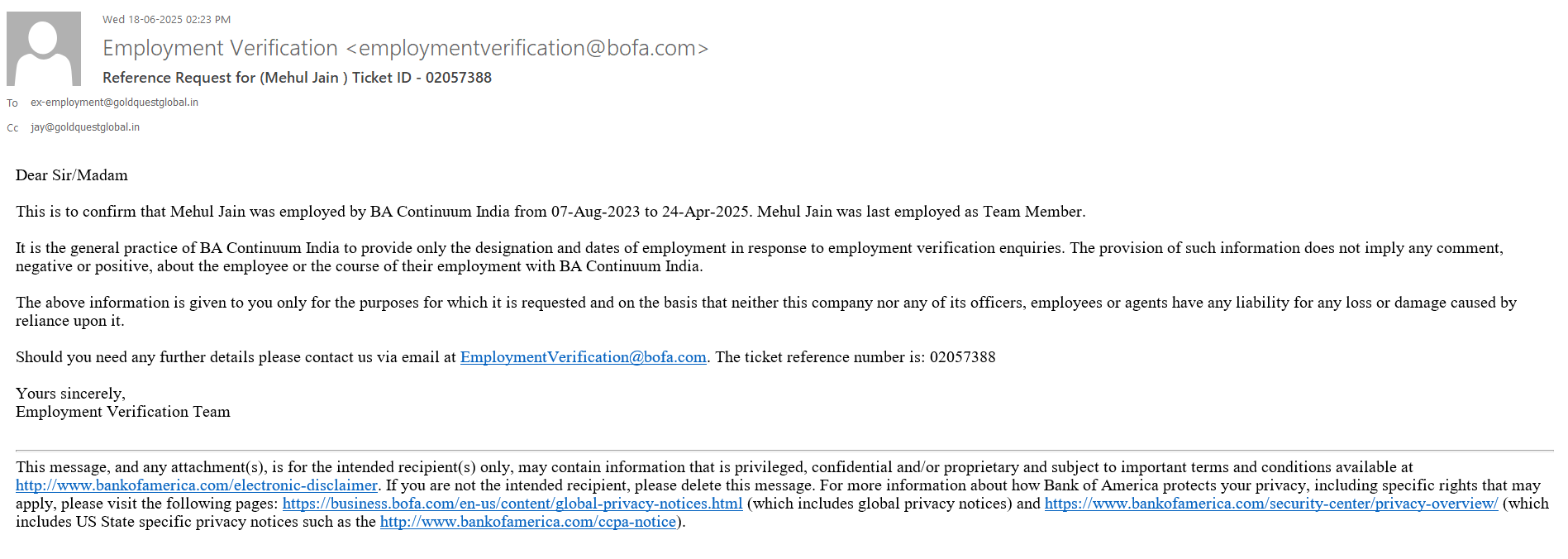Click the Employment Verification Team signature
Viewport: 1568px width, 559px height.
[x=123, y=412]
